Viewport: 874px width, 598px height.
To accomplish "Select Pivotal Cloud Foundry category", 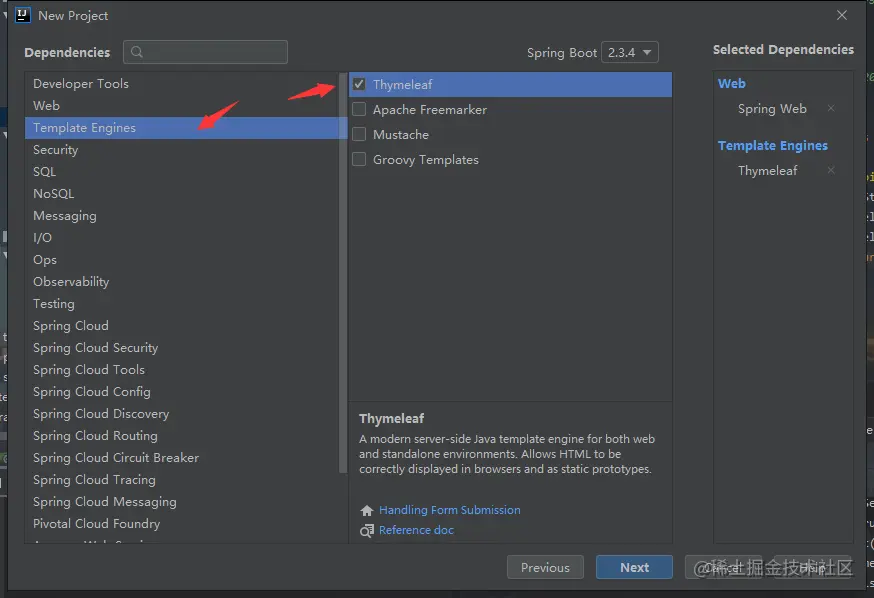I will pyautogui.click(x=182, y=524).
